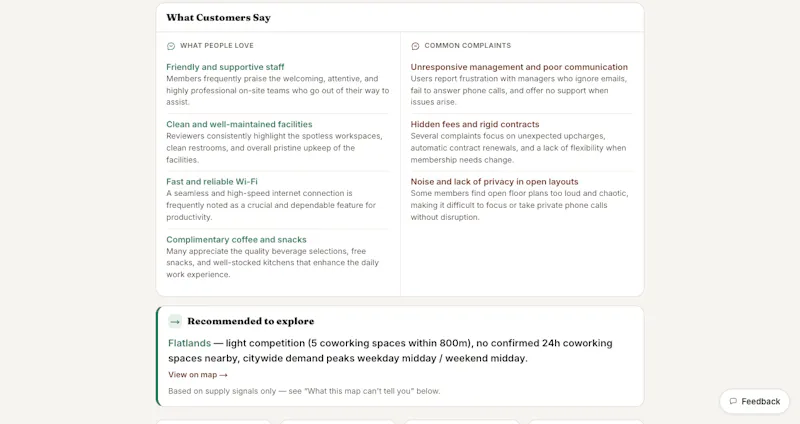This screenshot has height=424, width=800.
Task: Select Clean and well-maintained facilities heading
Action: [x=239, y=124]
